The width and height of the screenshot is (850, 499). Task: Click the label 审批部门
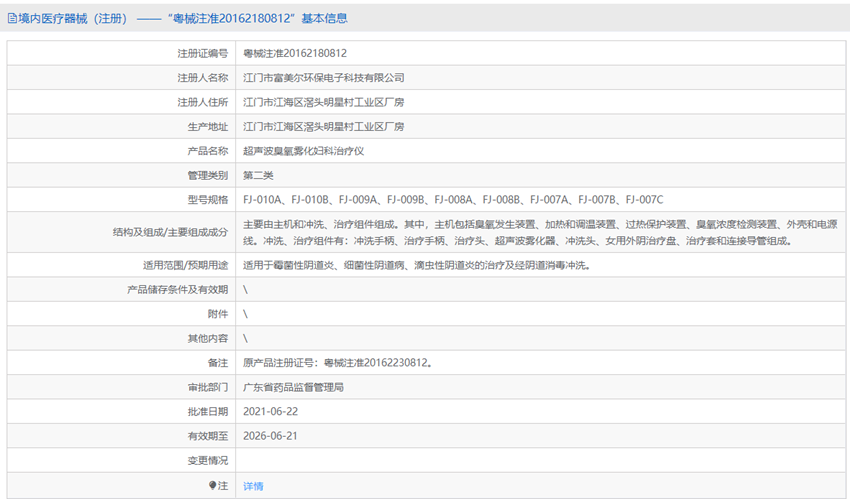click(x=208, y=387)
